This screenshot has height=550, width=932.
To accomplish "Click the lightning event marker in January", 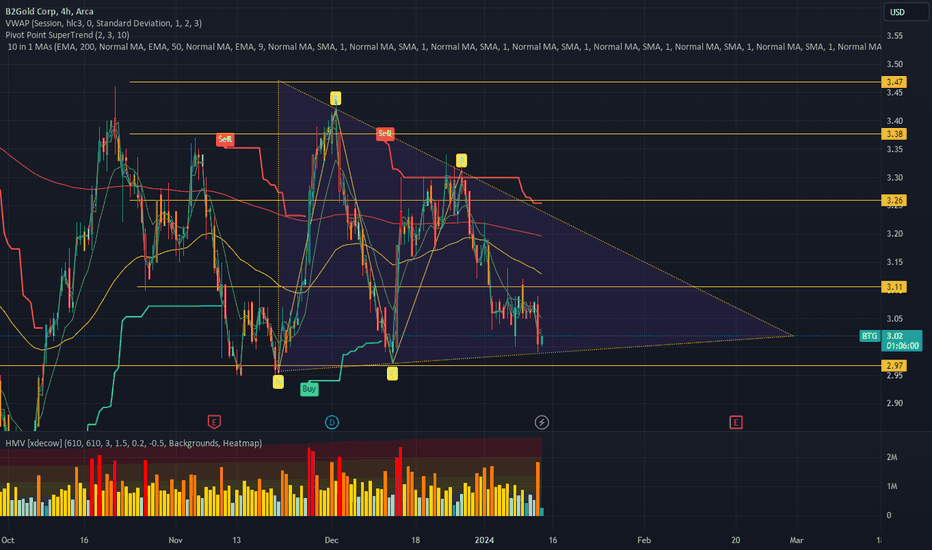I will [x=541, y=422].
